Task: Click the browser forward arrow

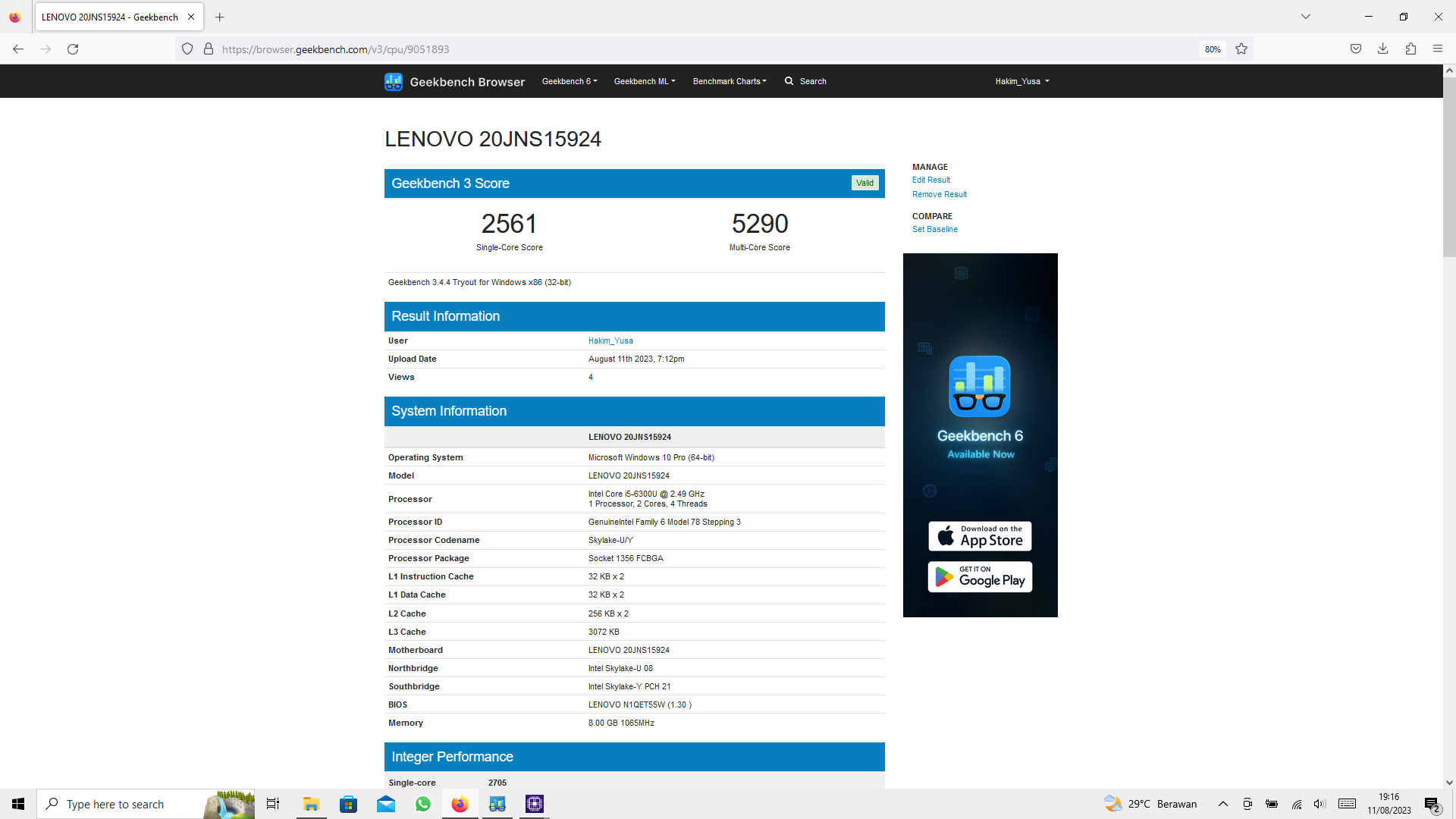Action: (45, 49)
